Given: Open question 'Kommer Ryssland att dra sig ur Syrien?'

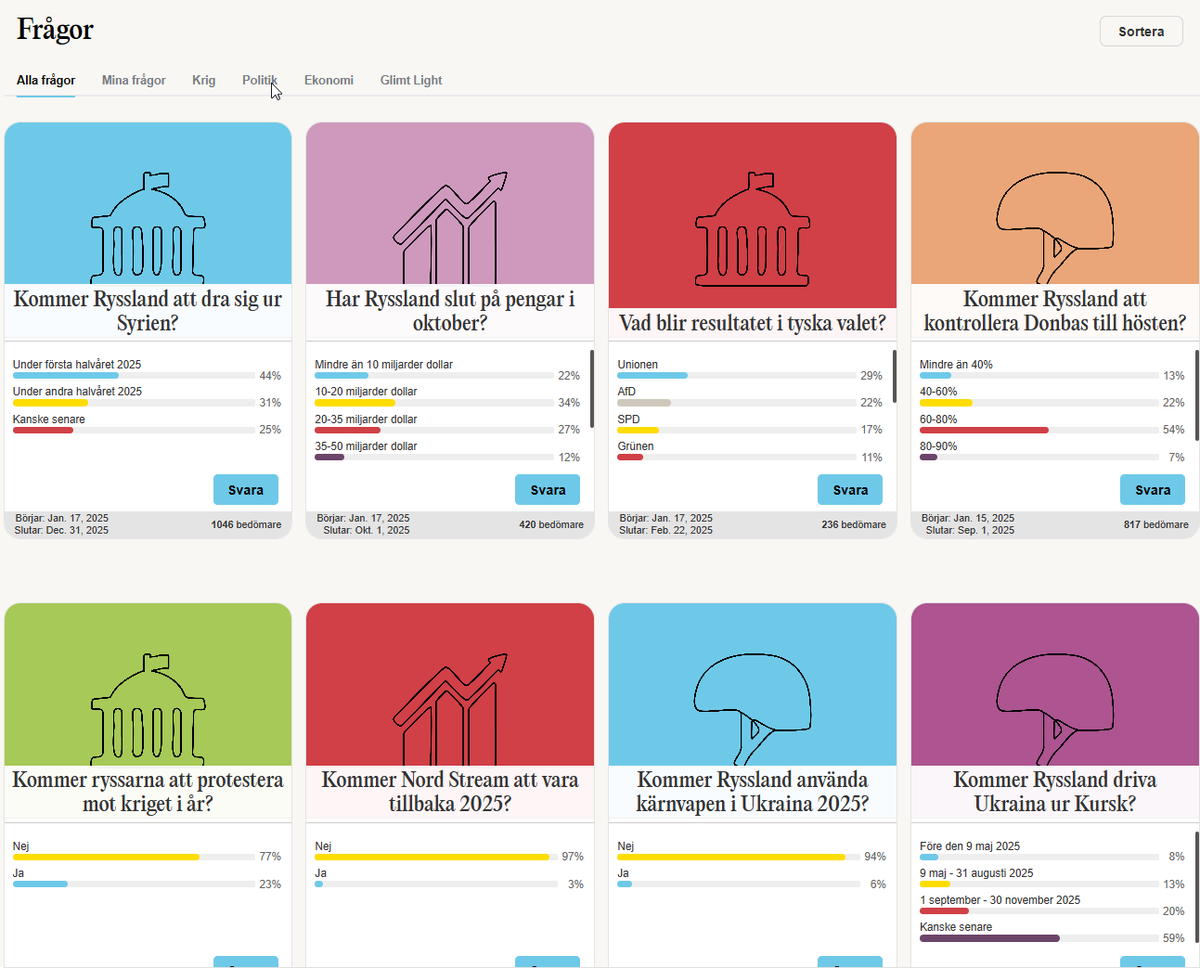Looking at the screenshot, I should (x=148, y=311).
